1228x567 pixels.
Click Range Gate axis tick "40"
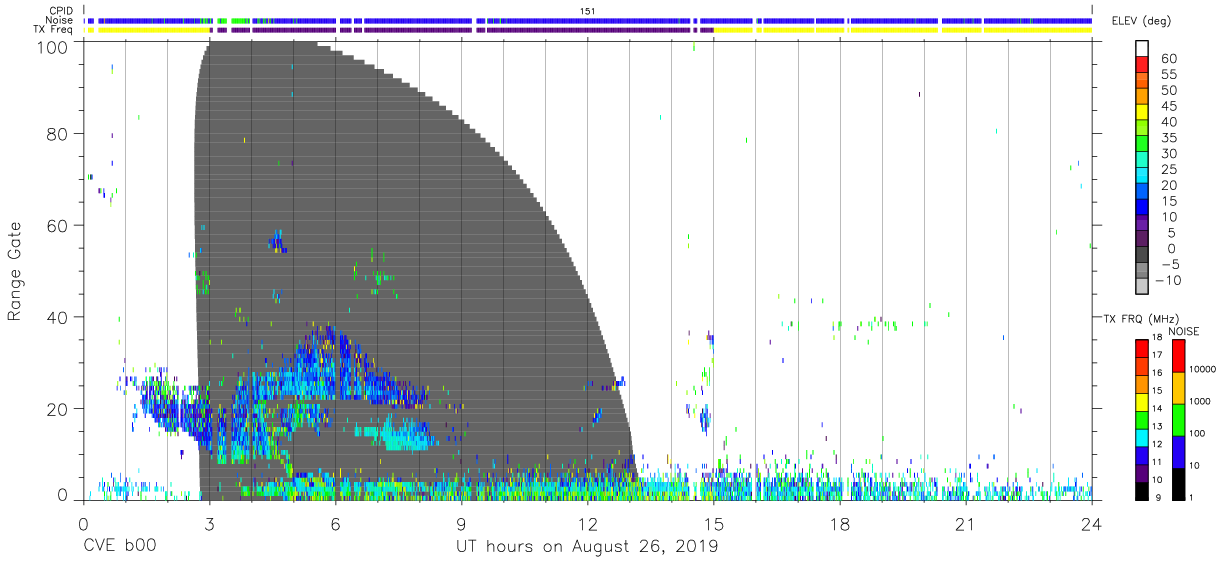click(58, 317)
